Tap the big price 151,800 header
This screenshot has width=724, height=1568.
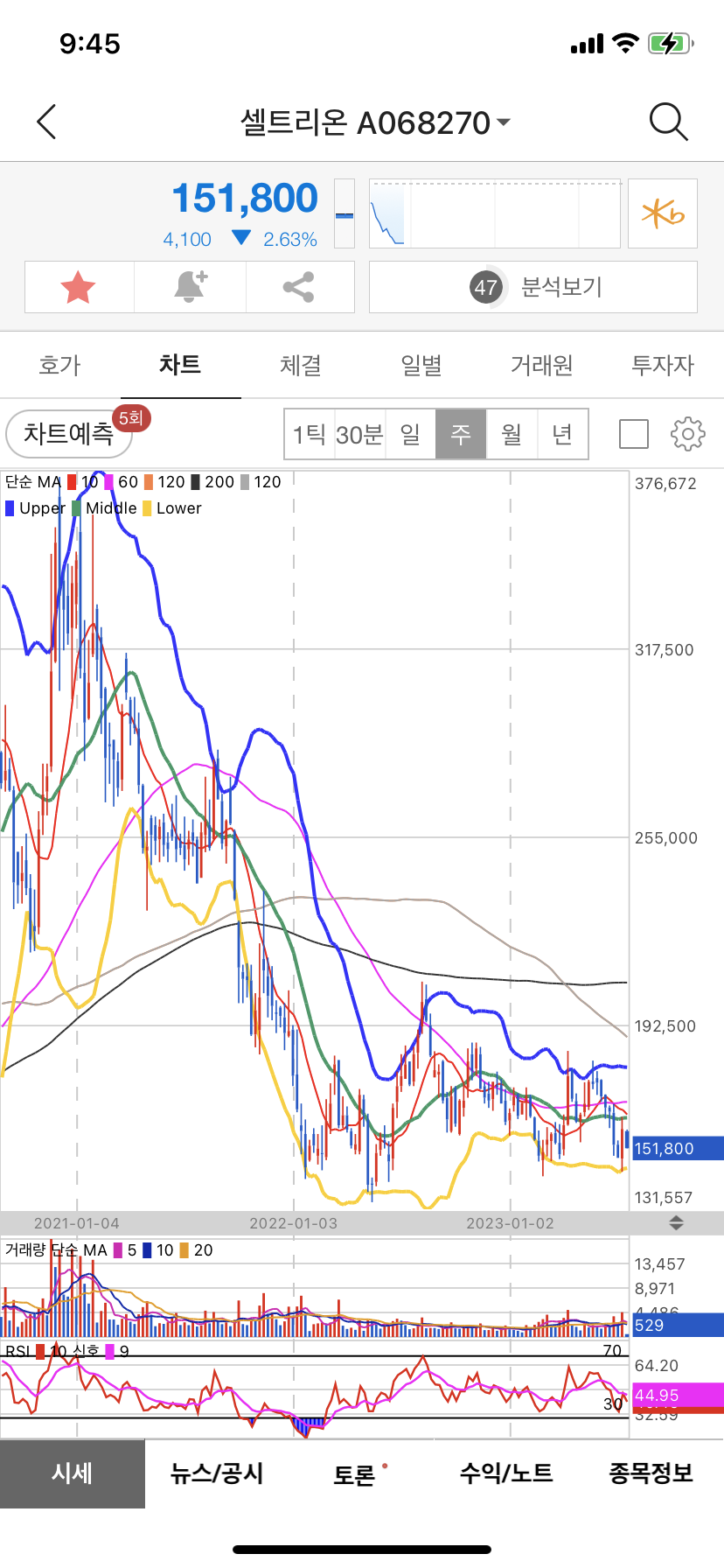(245, 199)
